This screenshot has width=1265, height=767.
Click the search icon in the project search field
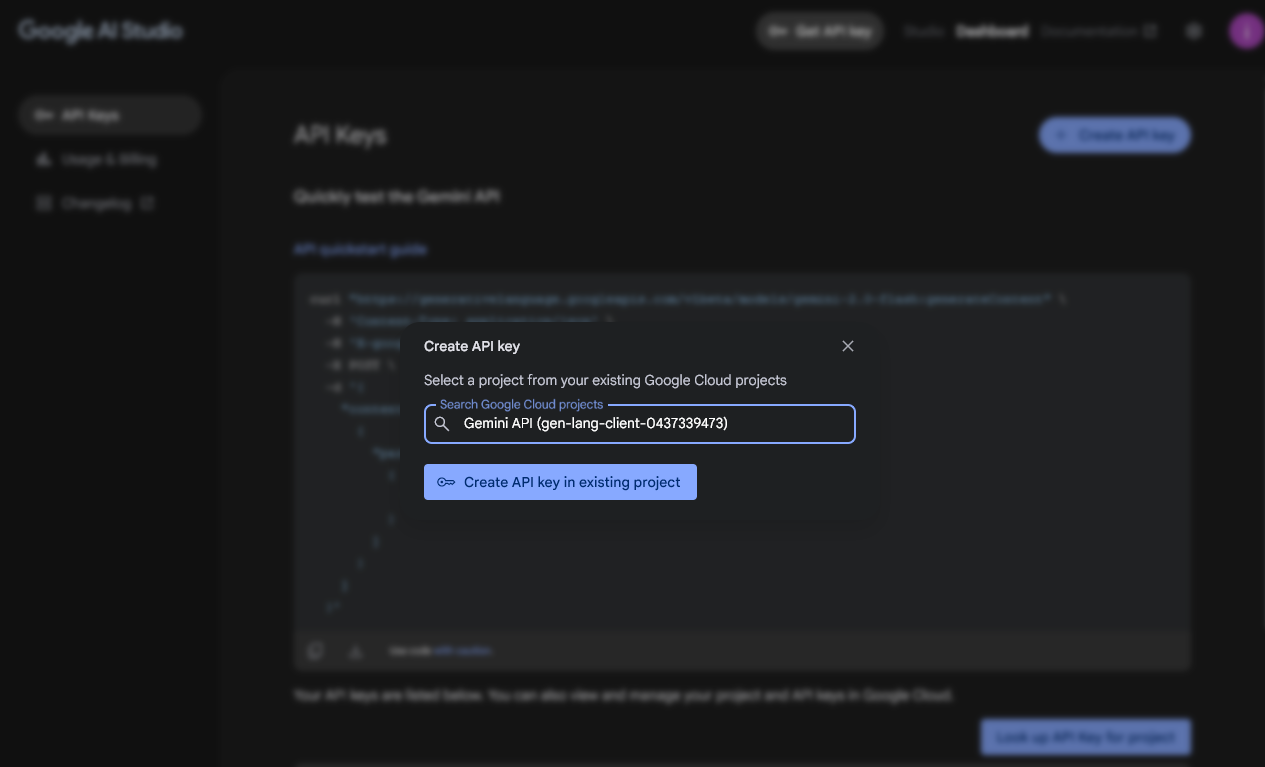pos(441,424)
